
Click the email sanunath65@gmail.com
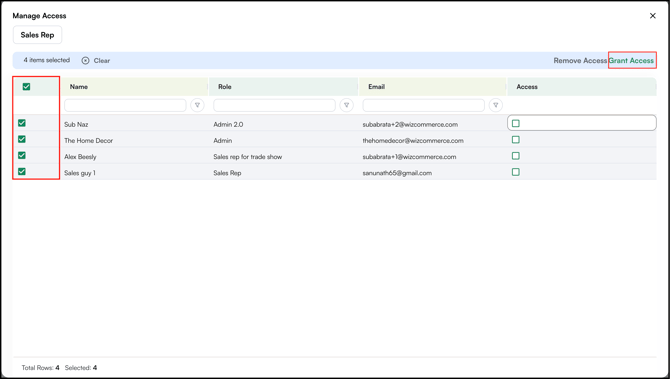397,173
